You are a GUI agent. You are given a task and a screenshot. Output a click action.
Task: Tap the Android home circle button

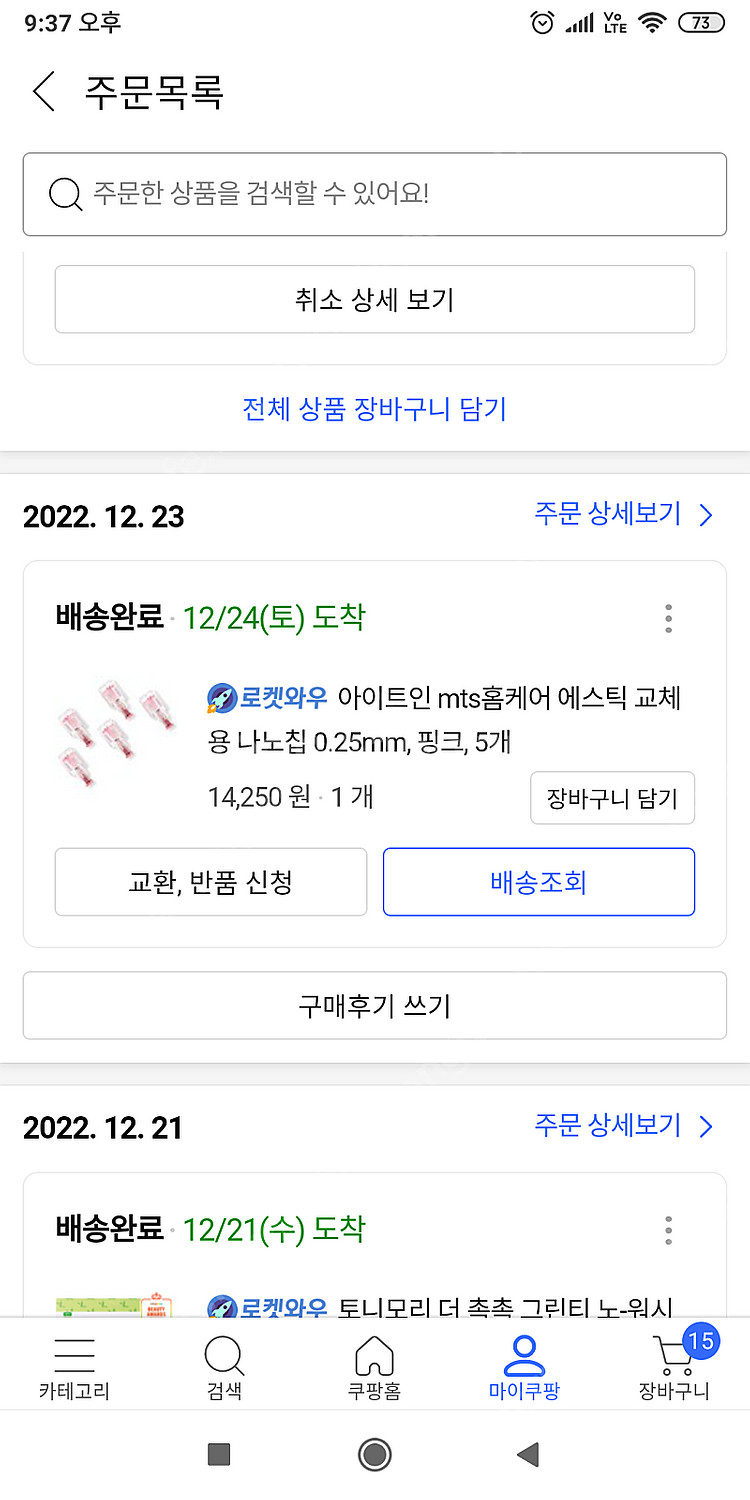375,1454
